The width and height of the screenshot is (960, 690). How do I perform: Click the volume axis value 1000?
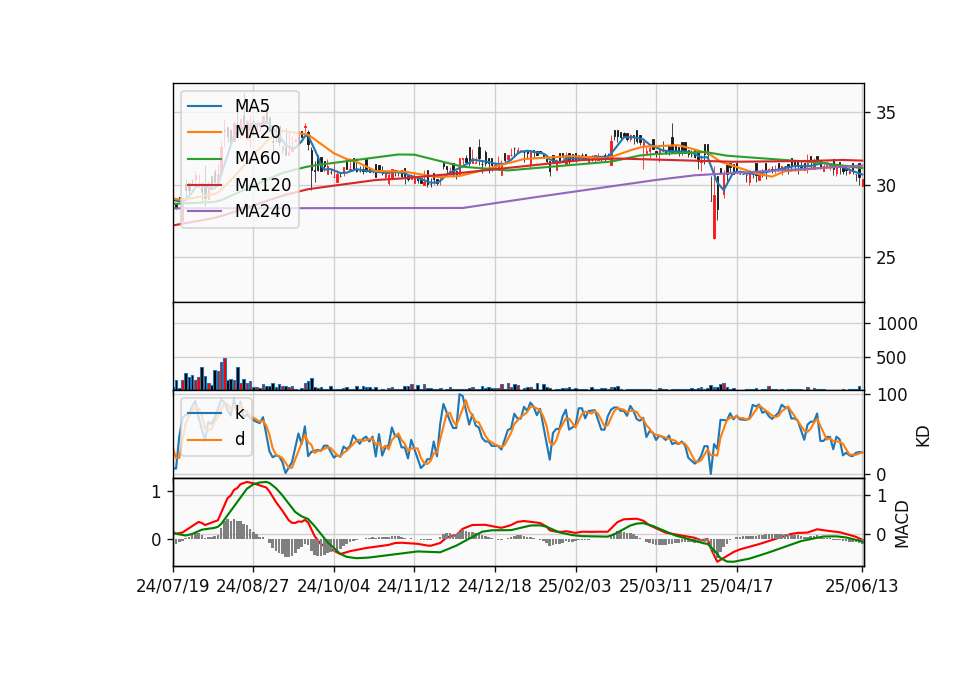point(897,324)
